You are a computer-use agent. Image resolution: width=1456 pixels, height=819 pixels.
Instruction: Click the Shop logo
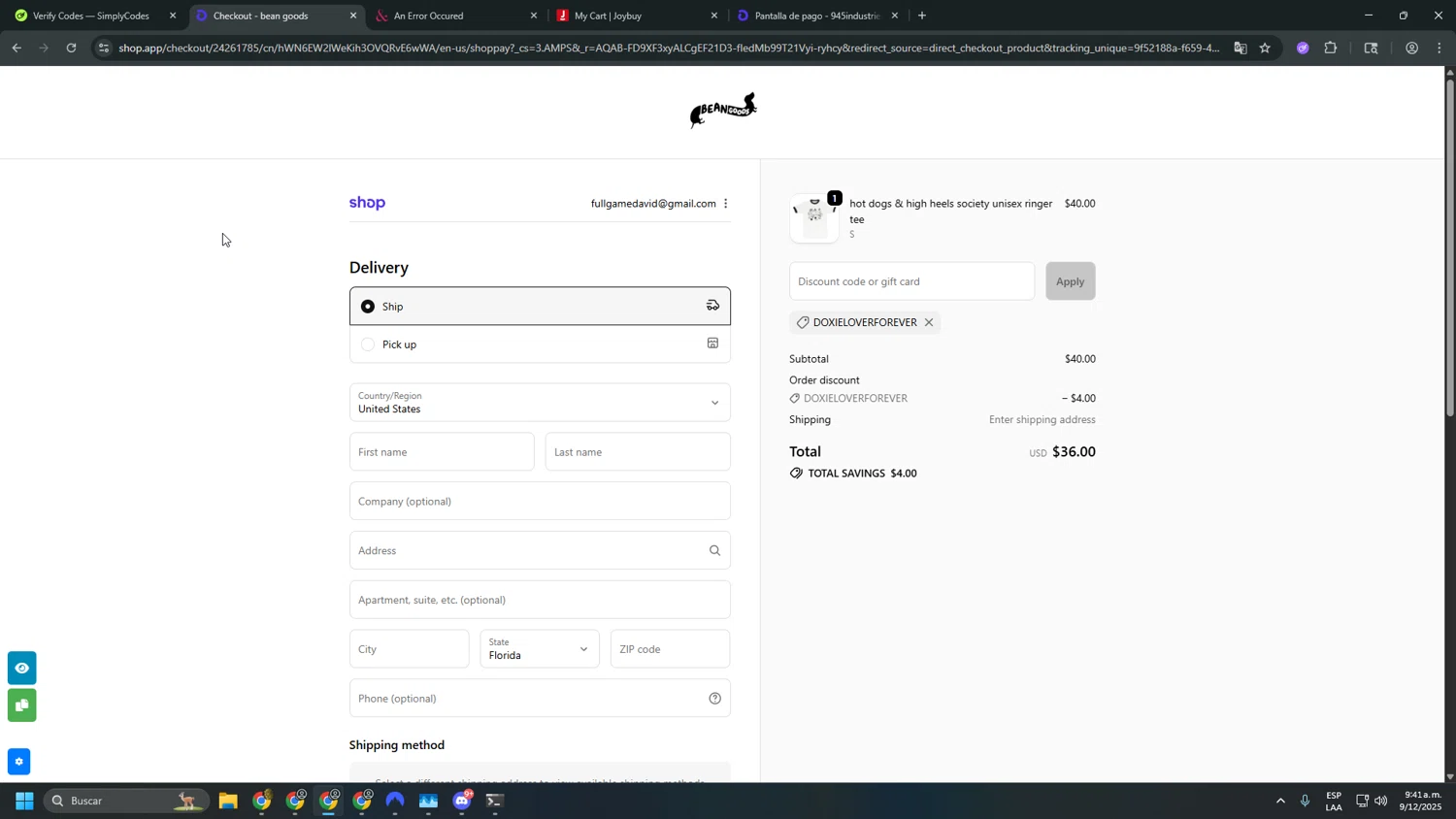(367, 203)
